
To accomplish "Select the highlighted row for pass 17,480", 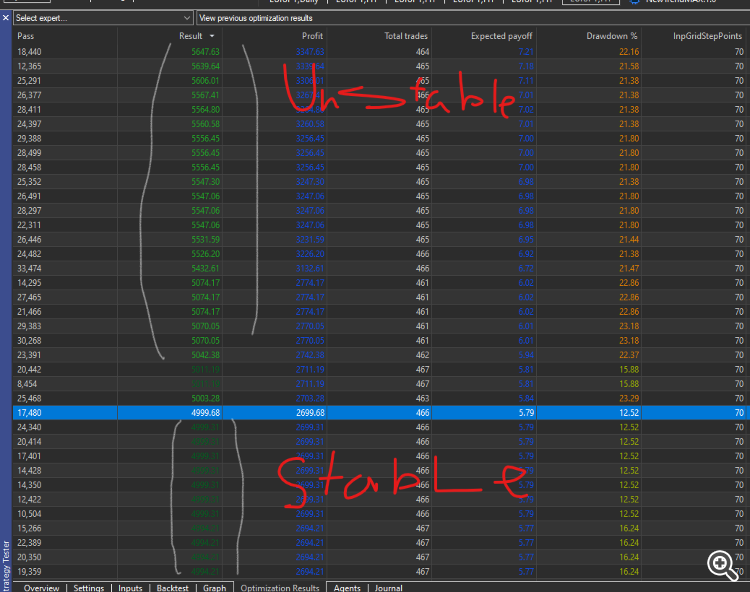I will [x=381, y=413].
